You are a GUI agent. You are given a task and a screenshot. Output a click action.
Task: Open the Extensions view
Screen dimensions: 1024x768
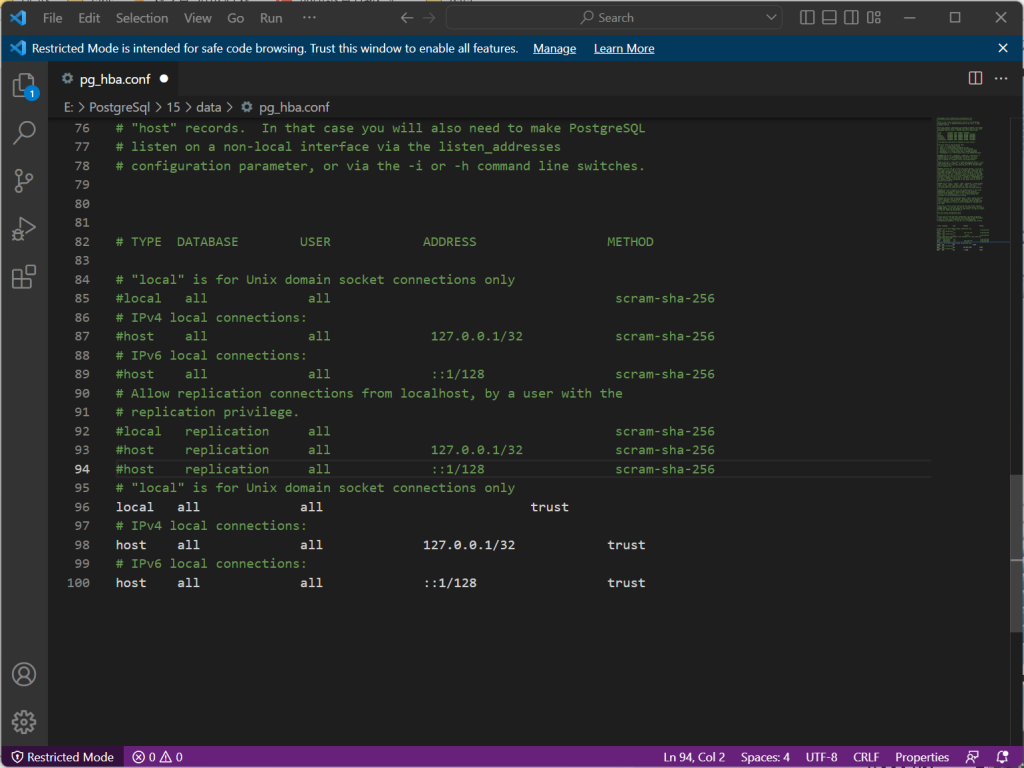[24, 277]
